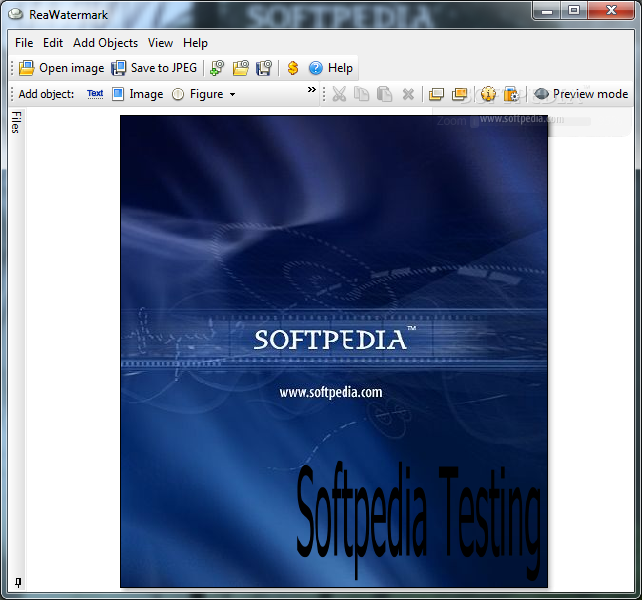Click the pin icon at the sidebar bottom

[18, 582]
